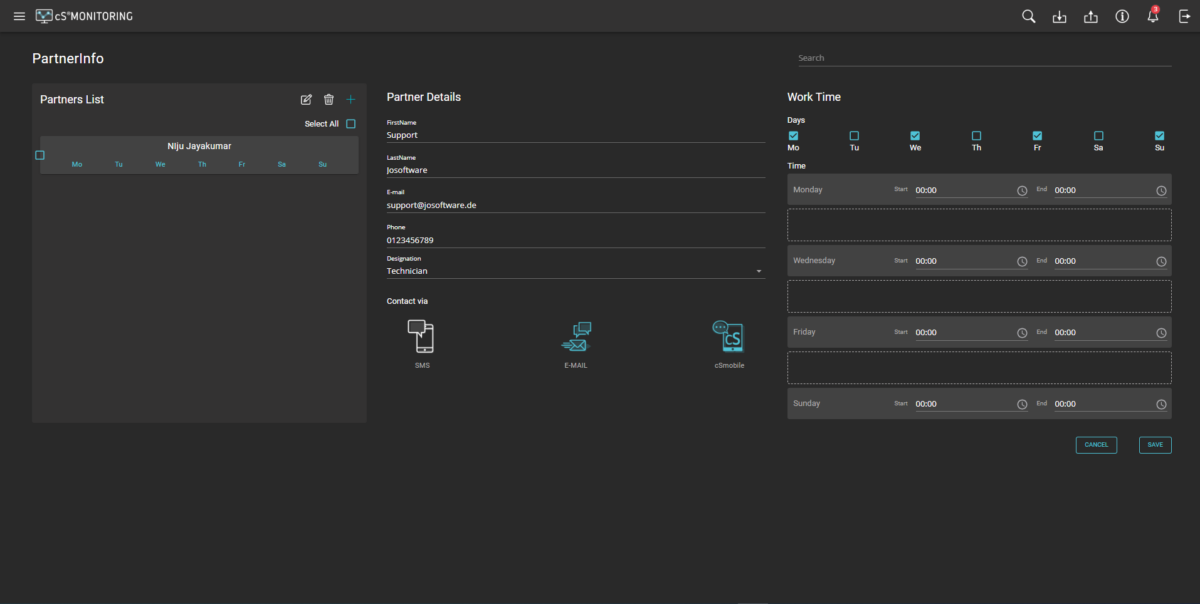This screenshot has height=604, width=1200.
Task: Expand the Designation dropdown
Action: point(759,270)
